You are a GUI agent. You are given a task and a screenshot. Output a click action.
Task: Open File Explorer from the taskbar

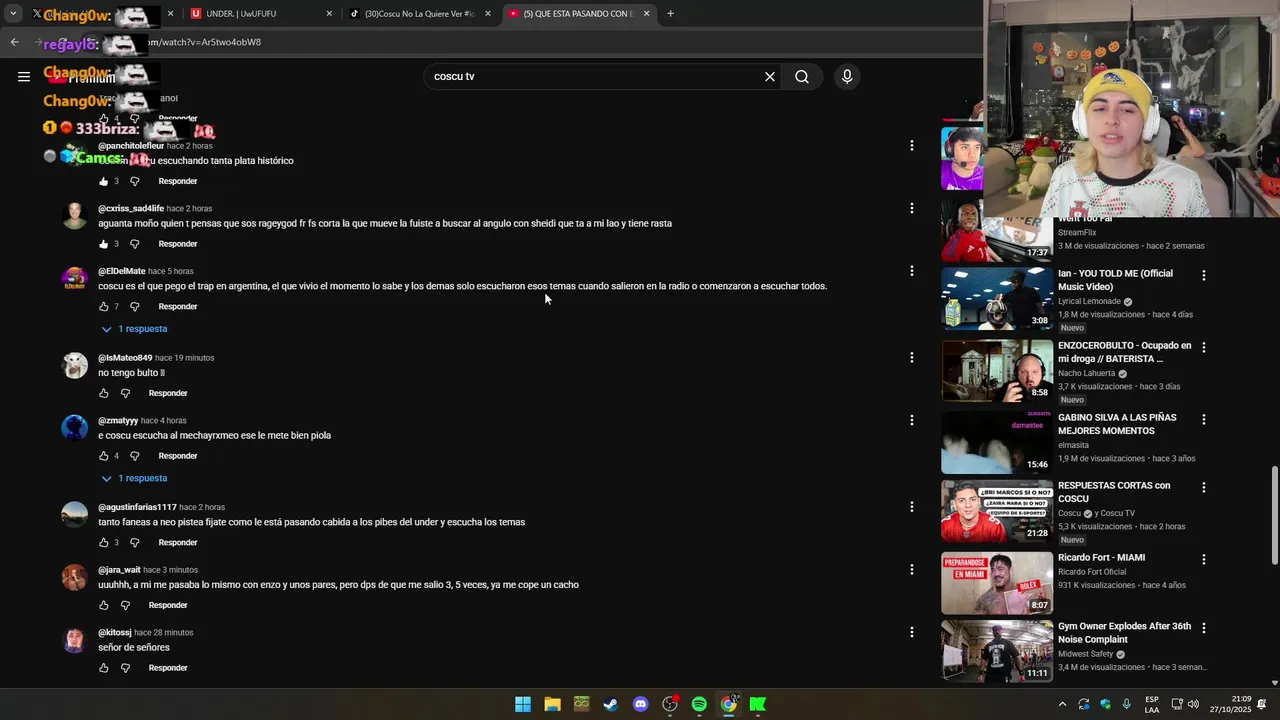[x=552, y=704]
